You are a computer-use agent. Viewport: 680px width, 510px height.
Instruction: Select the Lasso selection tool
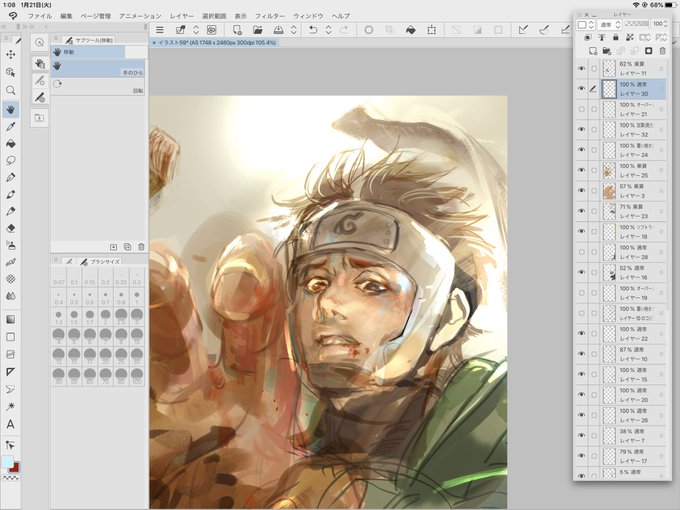(10, 160)
